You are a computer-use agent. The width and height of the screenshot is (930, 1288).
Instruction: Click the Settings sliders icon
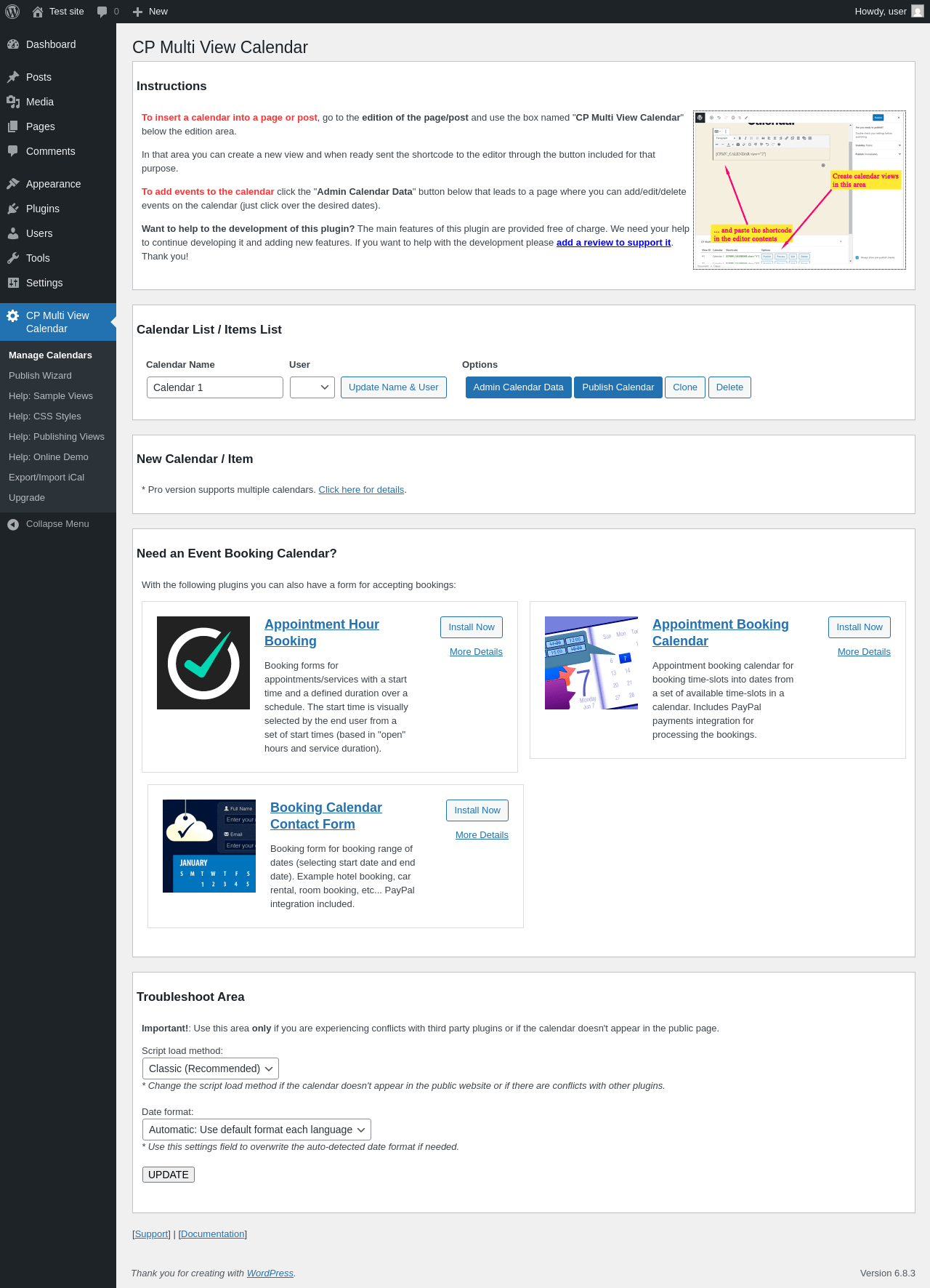click(x=13, y=283)
